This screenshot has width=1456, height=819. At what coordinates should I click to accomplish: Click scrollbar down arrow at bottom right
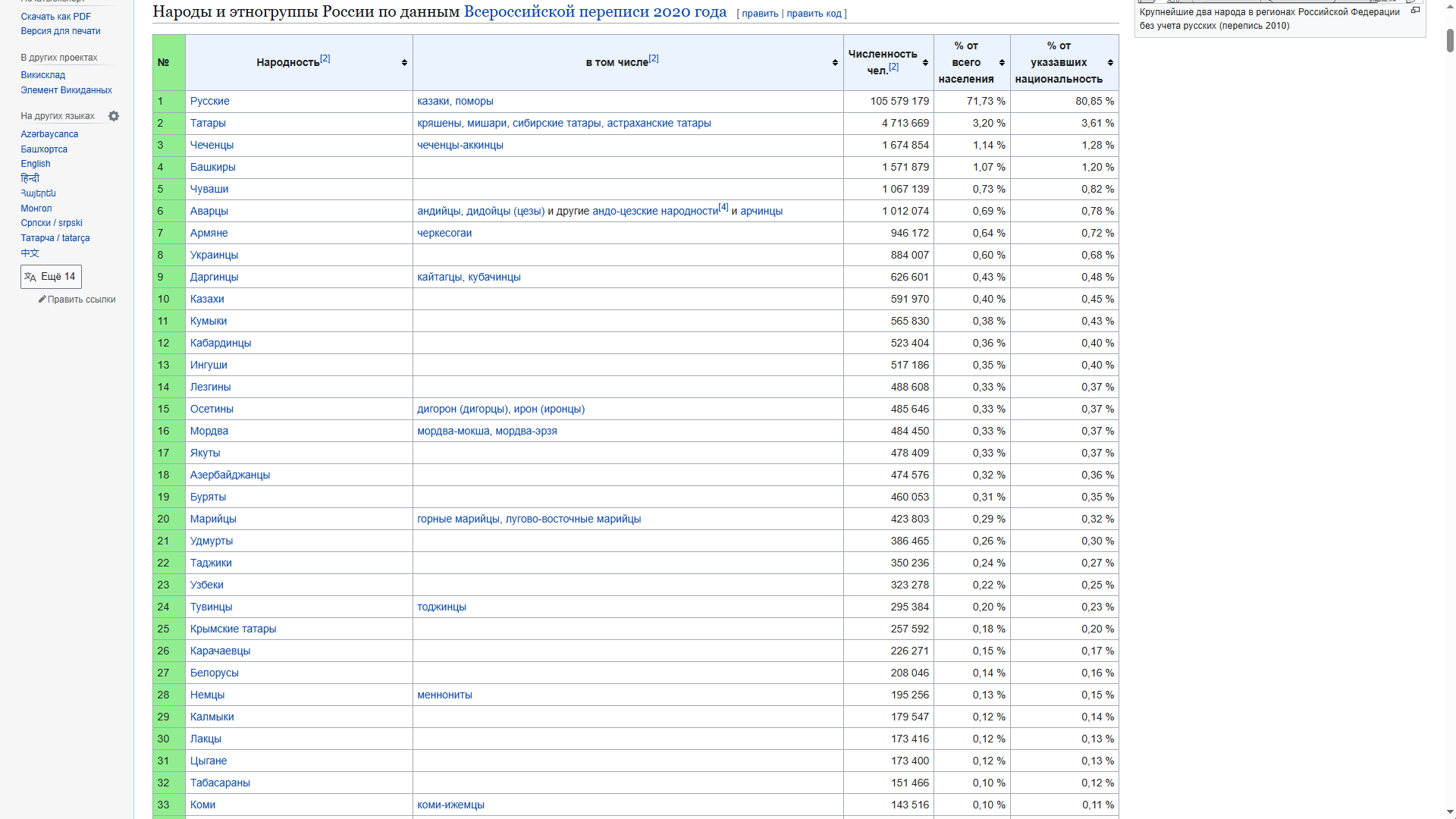click(1449, 811)
